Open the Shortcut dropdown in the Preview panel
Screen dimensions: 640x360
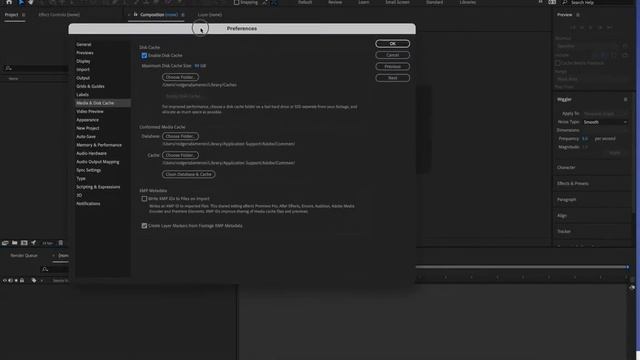(x=588, y=46)
